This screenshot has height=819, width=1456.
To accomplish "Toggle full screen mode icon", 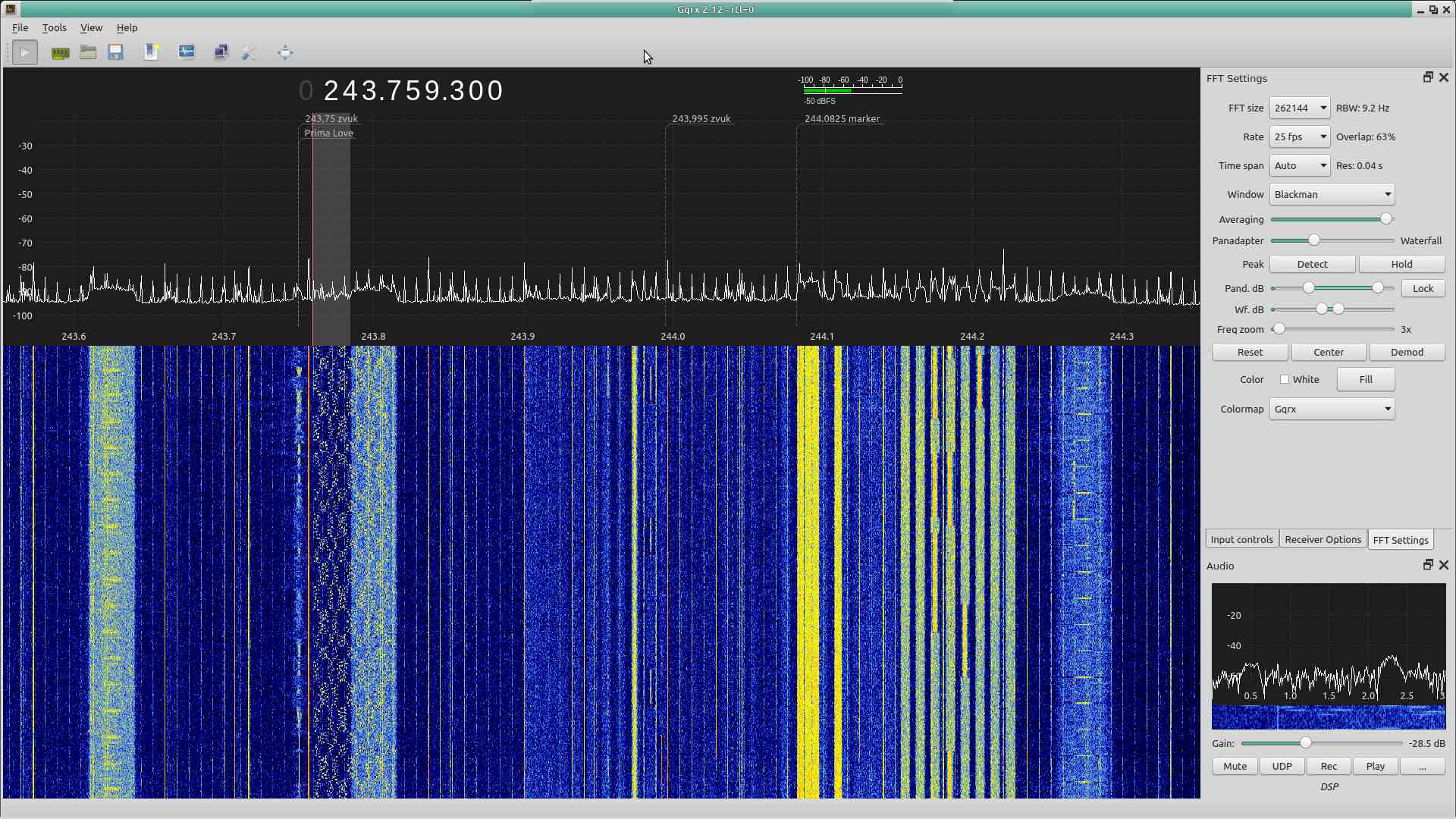I will (285, 52).
